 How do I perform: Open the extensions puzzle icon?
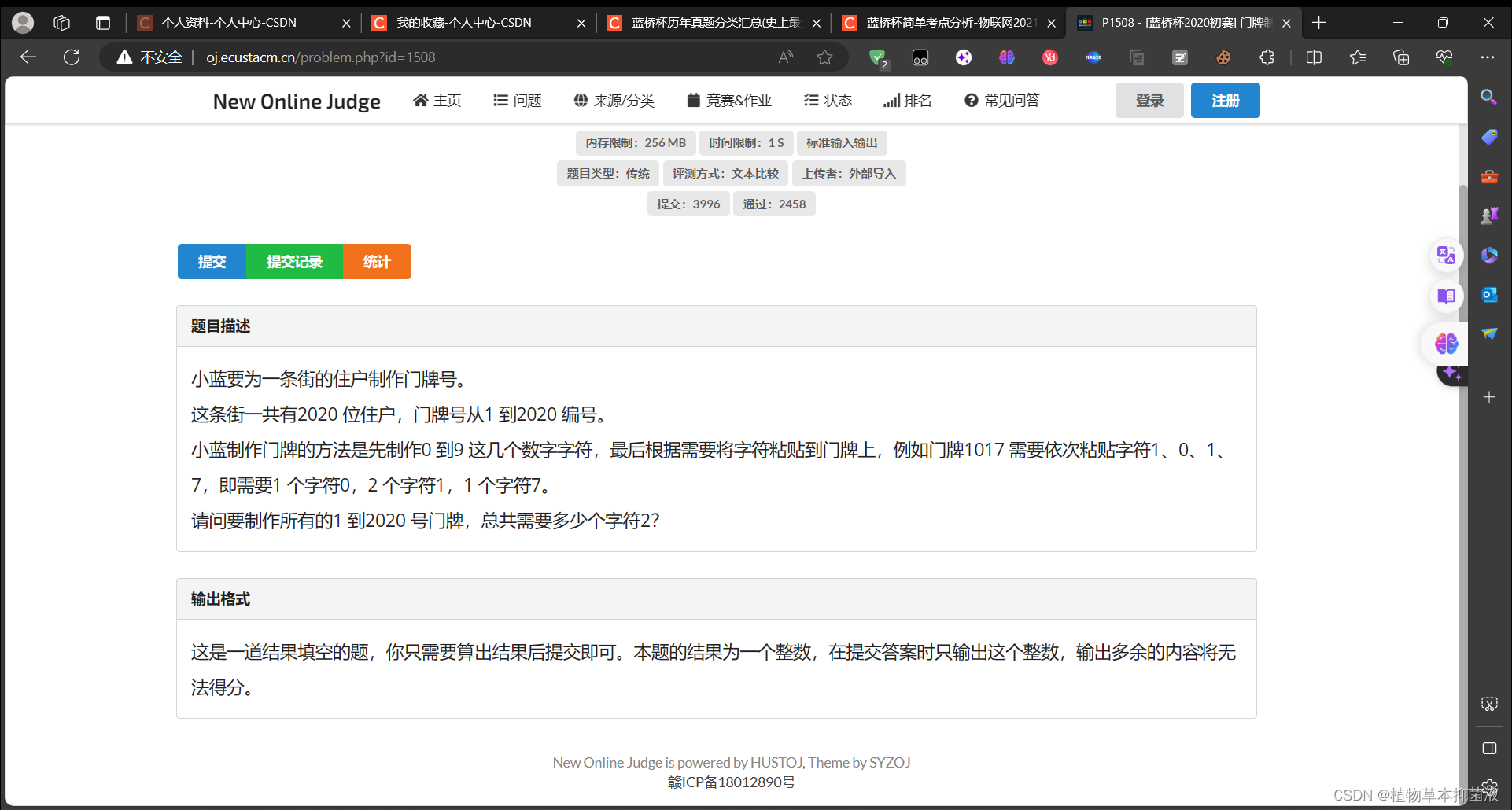click(x=1267, y=57)
